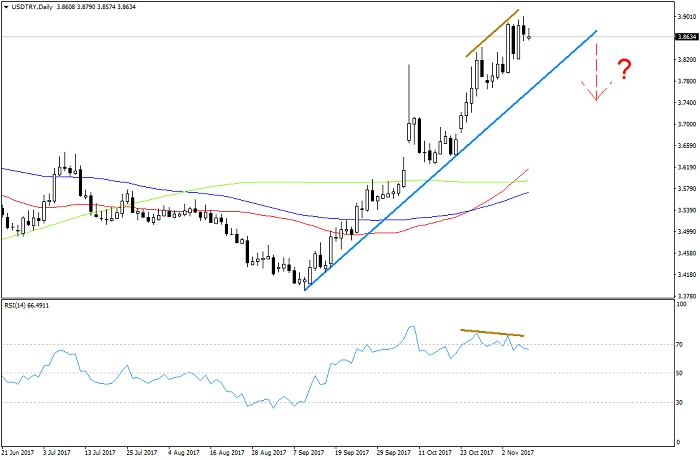Click the RSI 30 level axis label
The image size is (700, 460).
(x=680, y=402)
